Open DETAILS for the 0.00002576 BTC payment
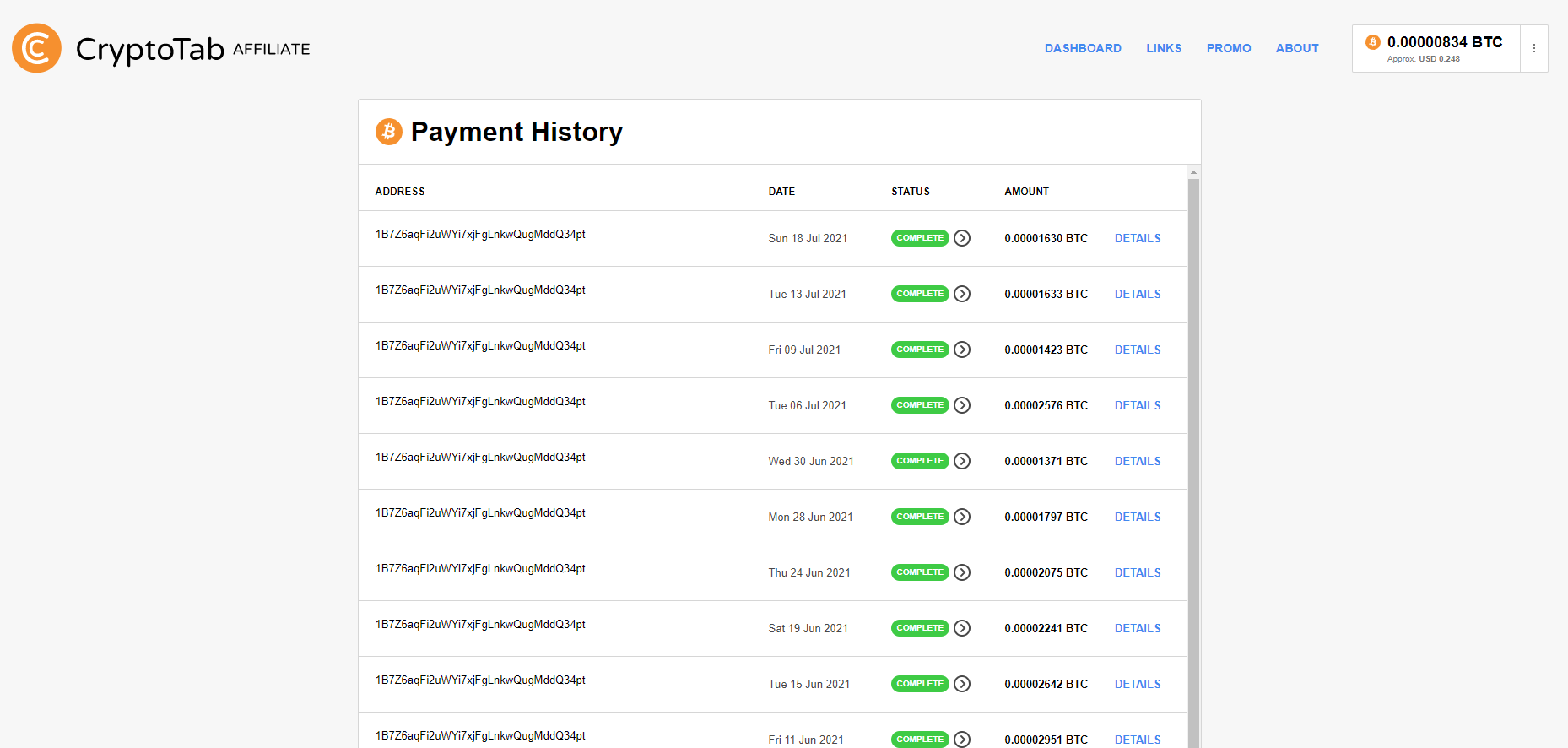The image size is (1568, 748). click(x=1138, y=405)
